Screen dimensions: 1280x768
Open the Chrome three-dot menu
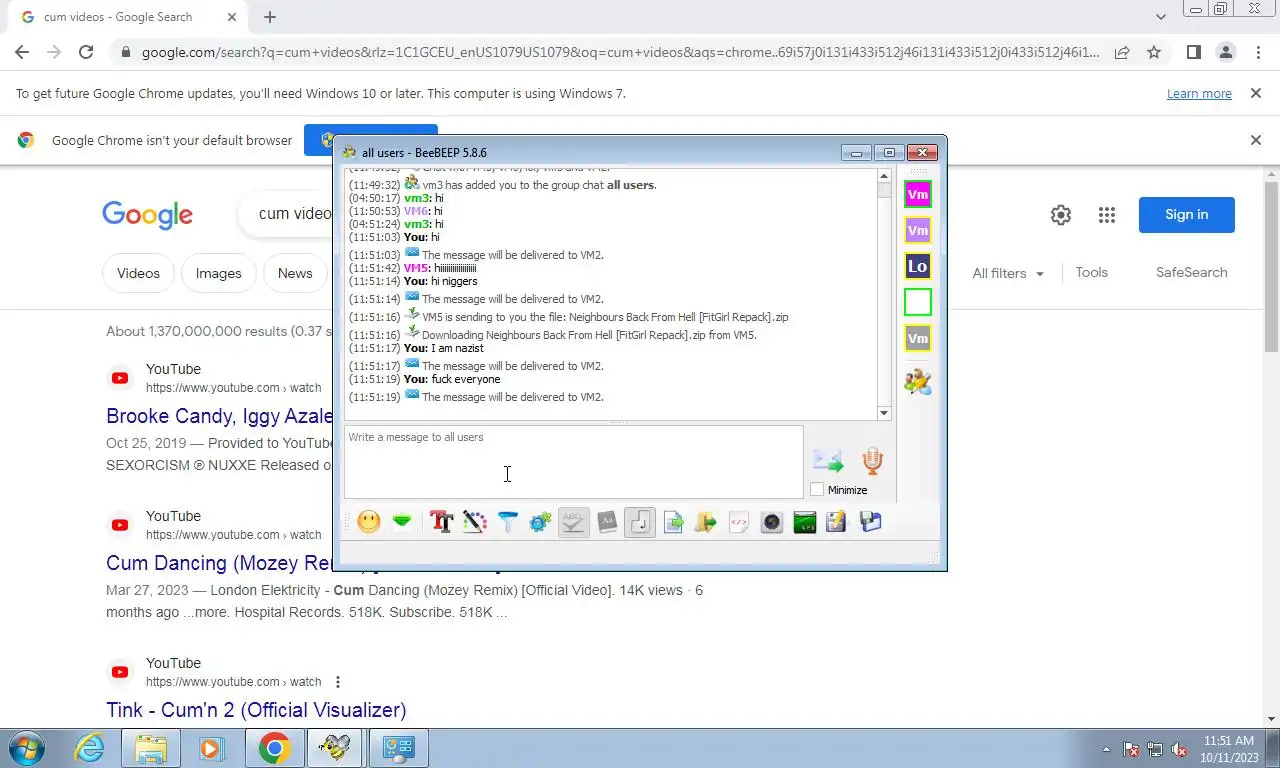(1258, 52)
